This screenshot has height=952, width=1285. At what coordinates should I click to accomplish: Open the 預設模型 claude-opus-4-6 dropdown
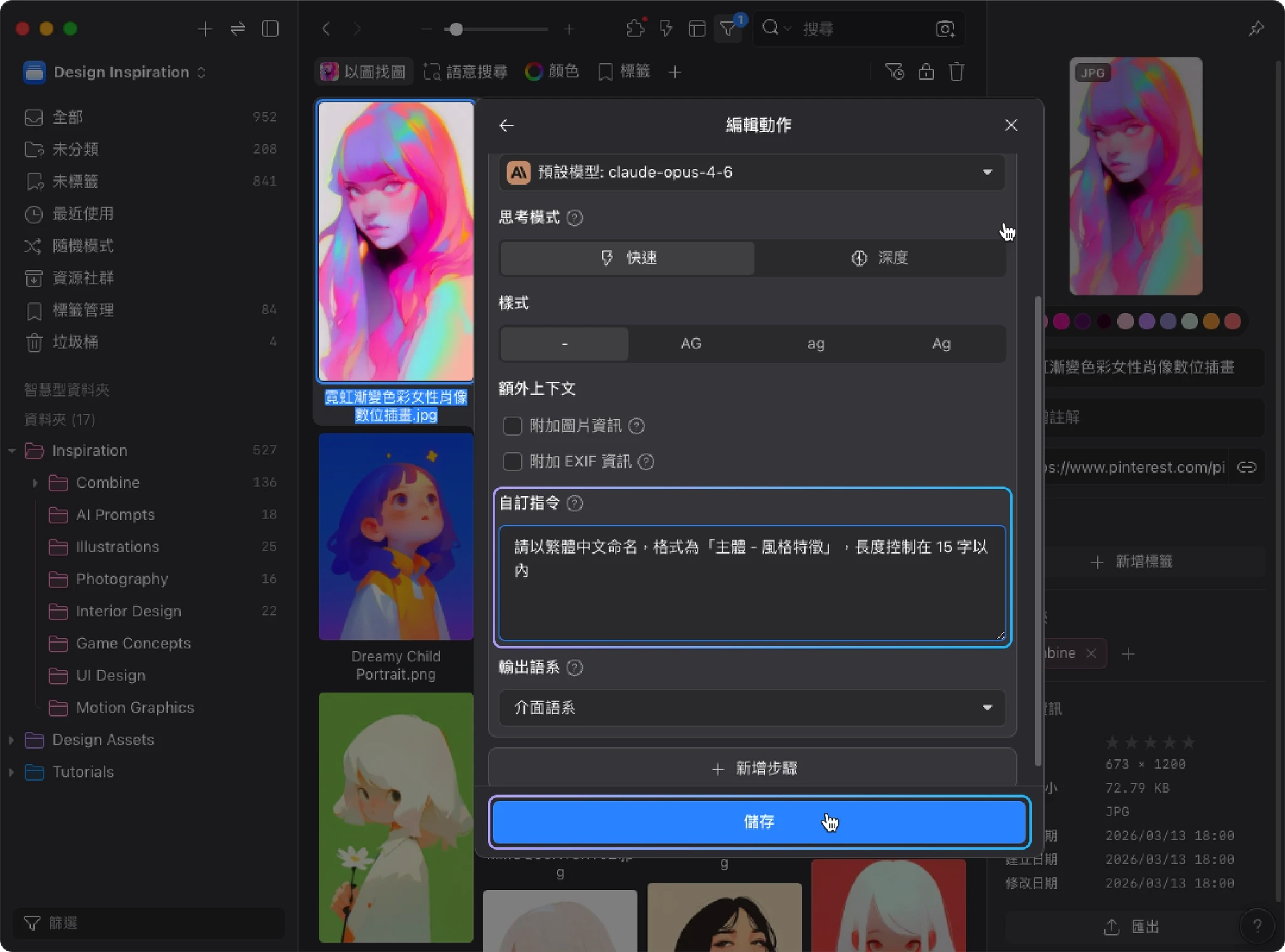coord(752,173)
